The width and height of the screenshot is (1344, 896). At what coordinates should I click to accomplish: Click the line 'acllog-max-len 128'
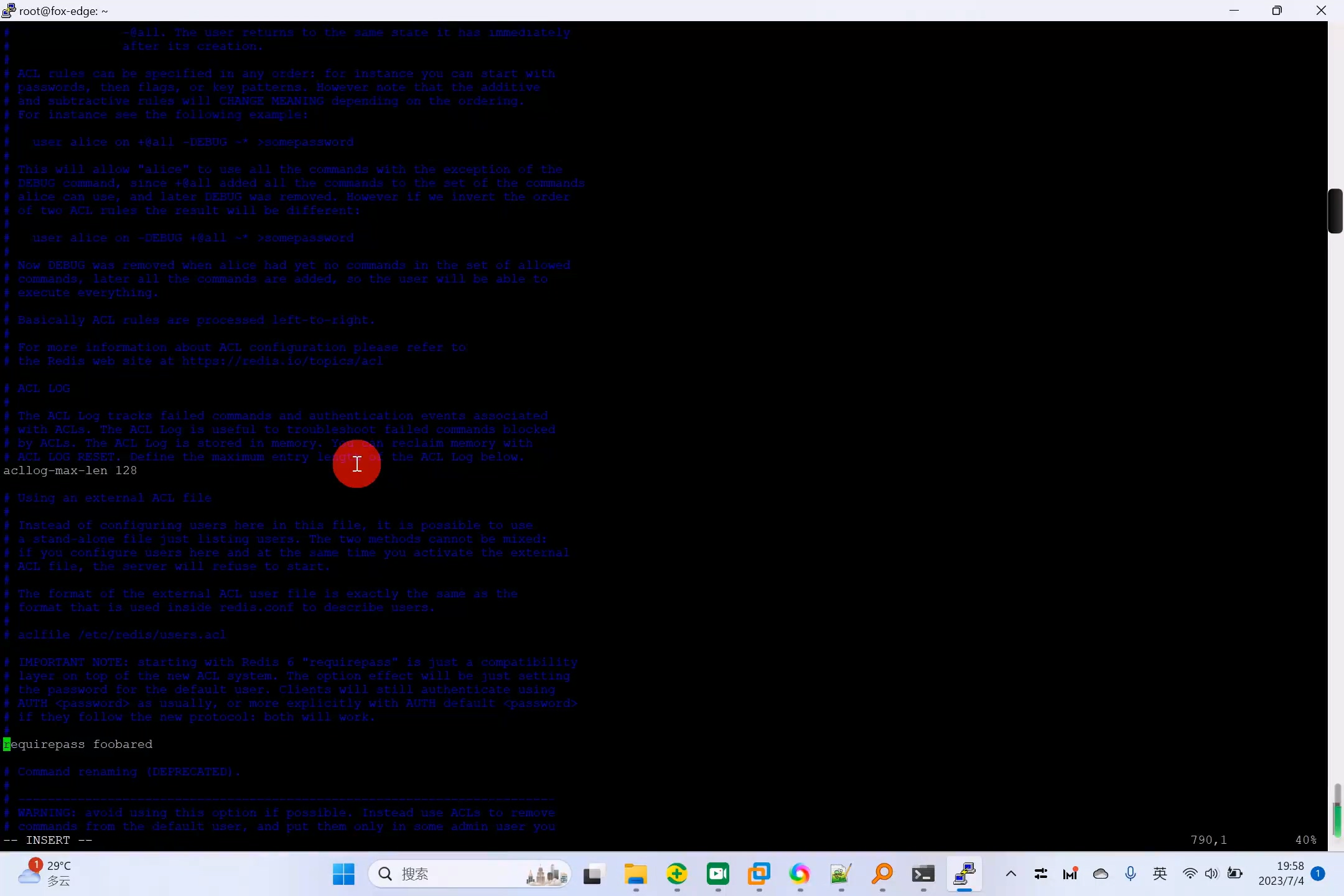[70, 470]
